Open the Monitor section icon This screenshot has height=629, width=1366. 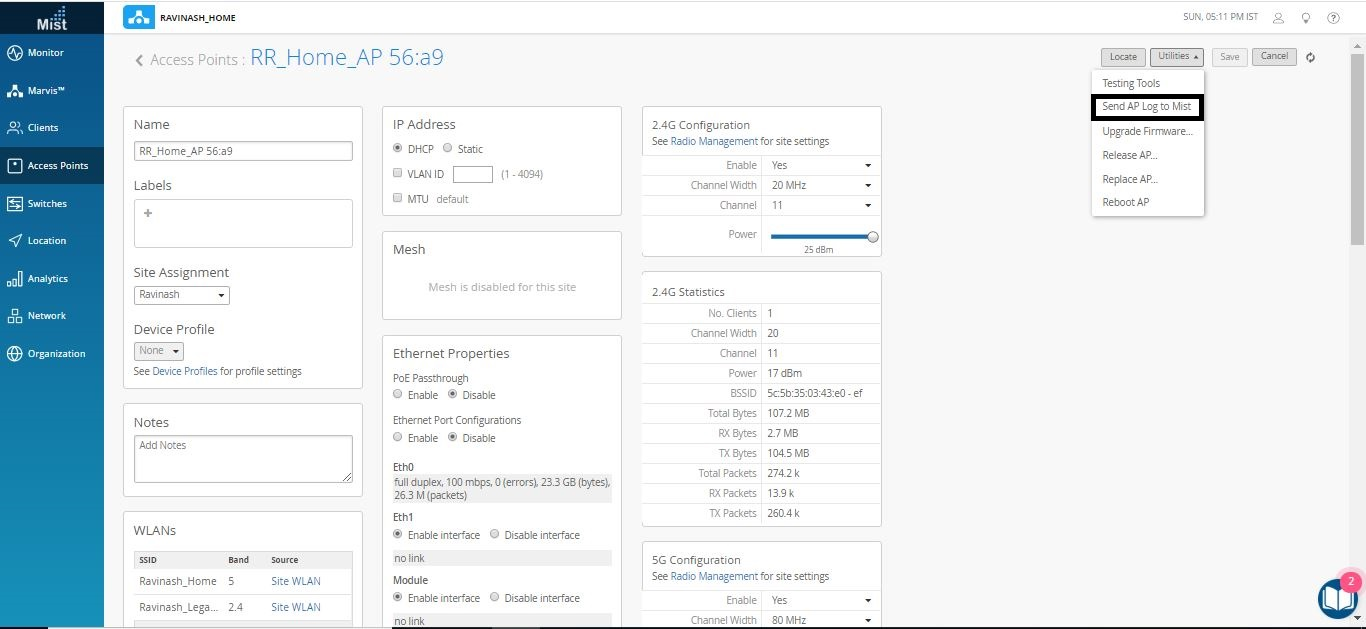pyautogui.click(x=15, y=53)
